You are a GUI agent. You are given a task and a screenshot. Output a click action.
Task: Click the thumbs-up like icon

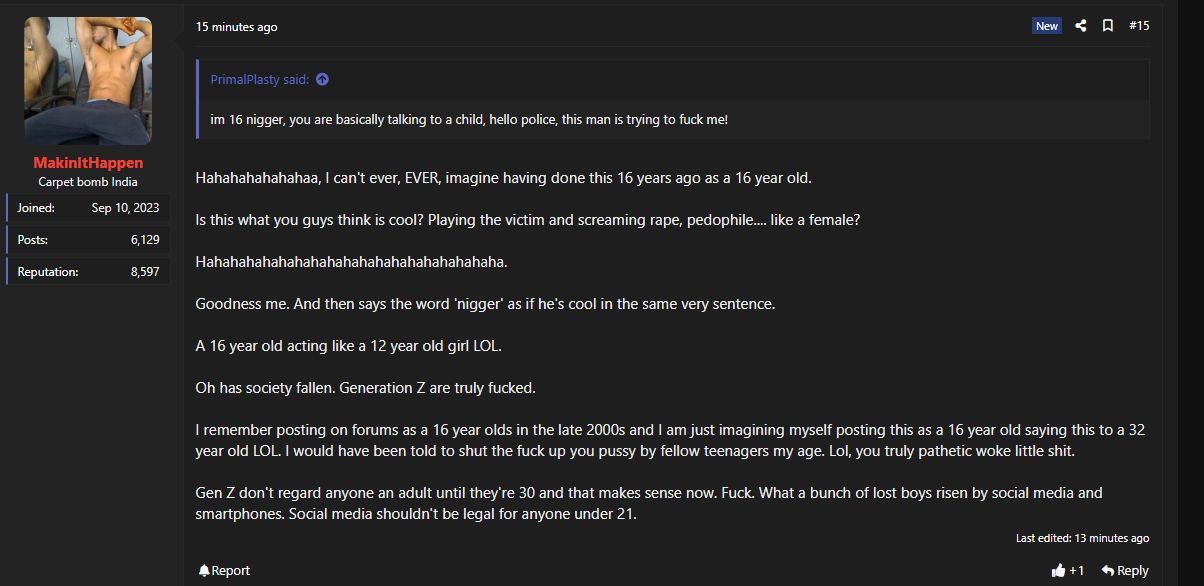click(1058, 570)
